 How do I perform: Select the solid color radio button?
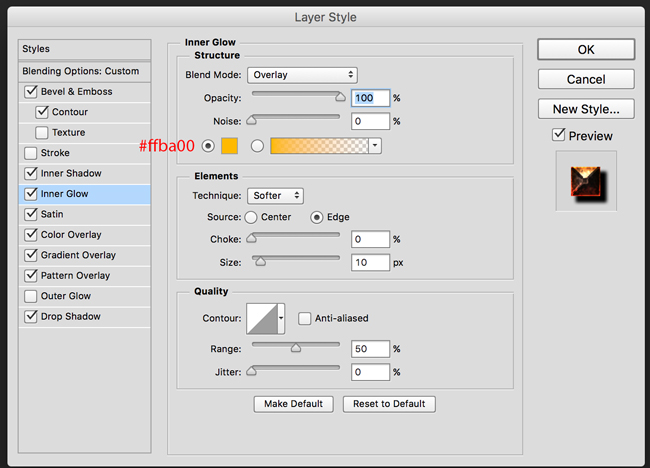[x=208, y=146]
